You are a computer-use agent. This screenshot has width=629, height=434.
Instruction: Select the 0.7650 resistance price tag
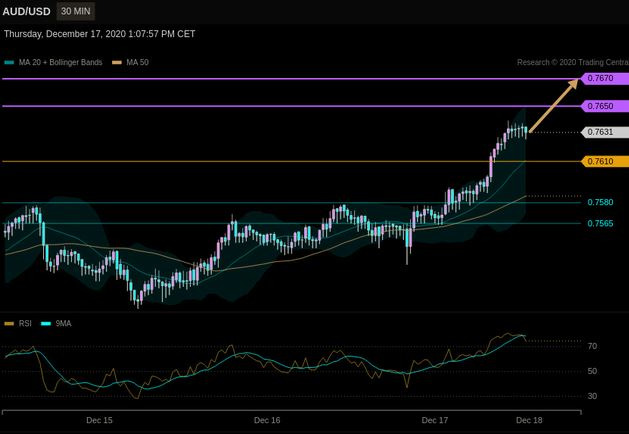coord(605,106)
